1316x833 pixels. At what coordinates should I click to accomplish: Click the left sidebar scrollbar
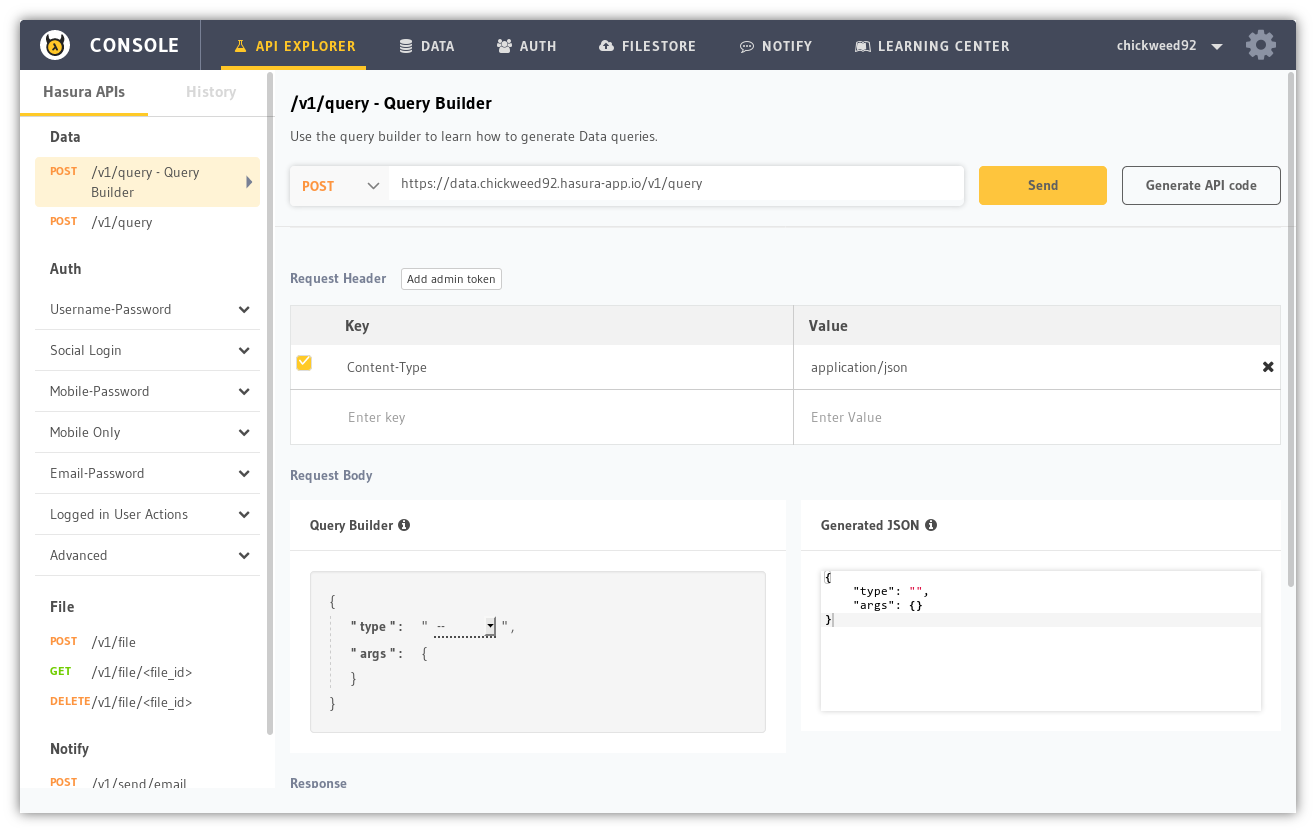point(269,403)
